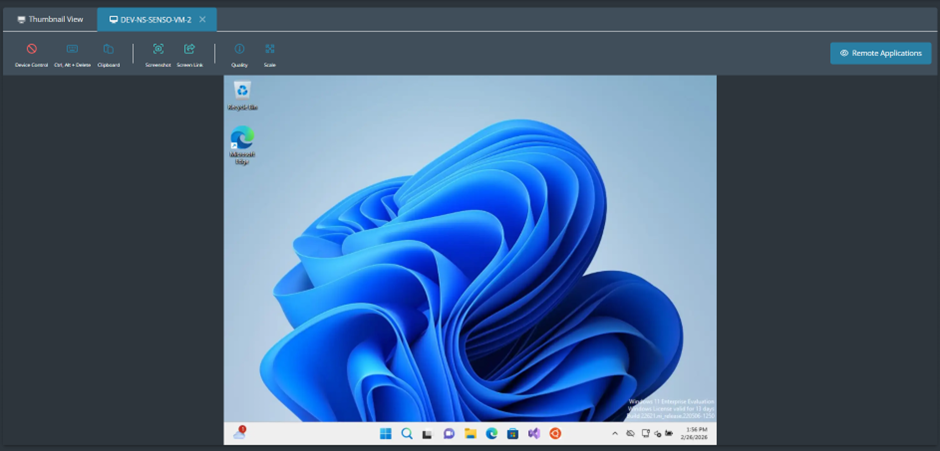Open the Quality settings
This screenshot has width=940, height=451.
pyautogui.click(x=239, y=55)
